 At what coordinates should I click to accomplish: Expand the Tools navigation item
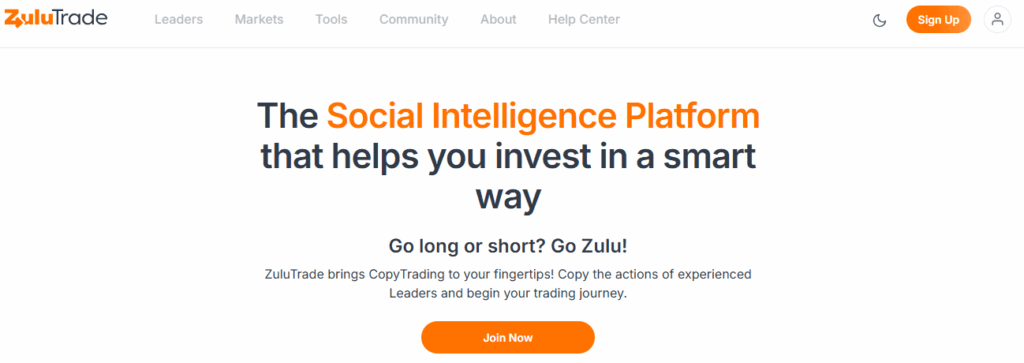[x=331, y=20]
